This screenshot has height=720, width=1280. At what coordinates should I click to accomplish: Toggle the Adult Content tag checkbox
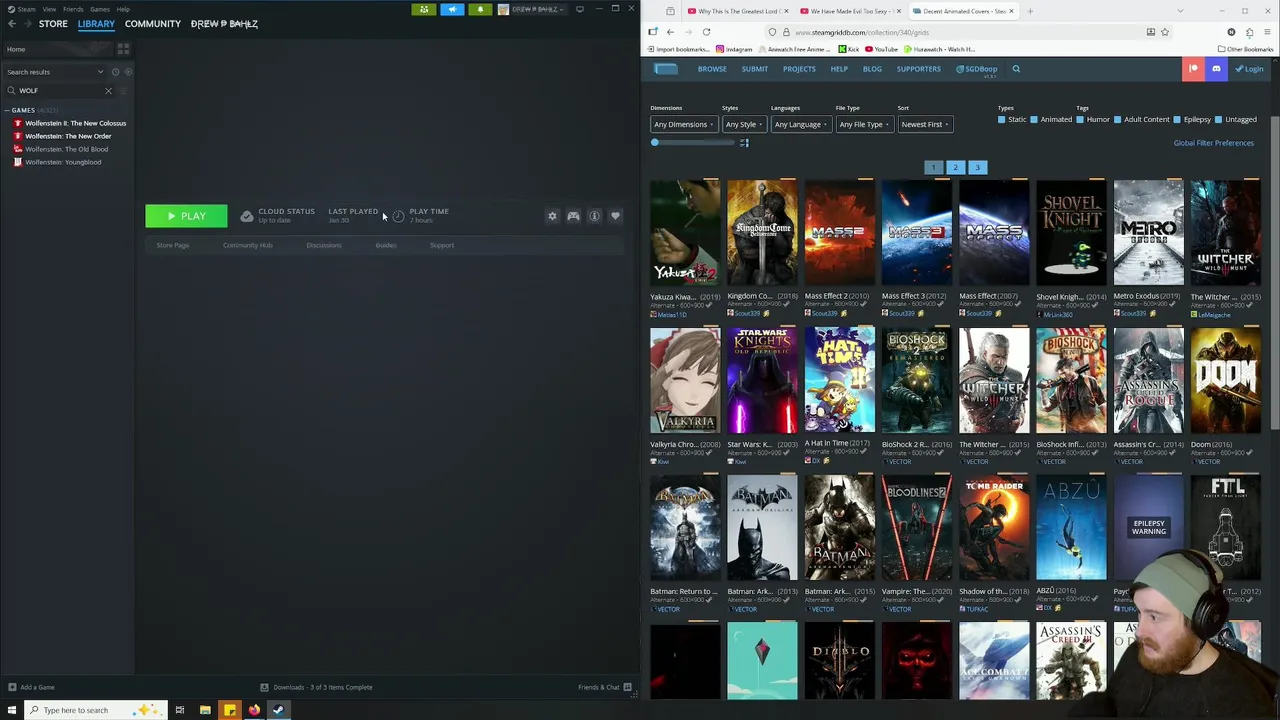1117,120
